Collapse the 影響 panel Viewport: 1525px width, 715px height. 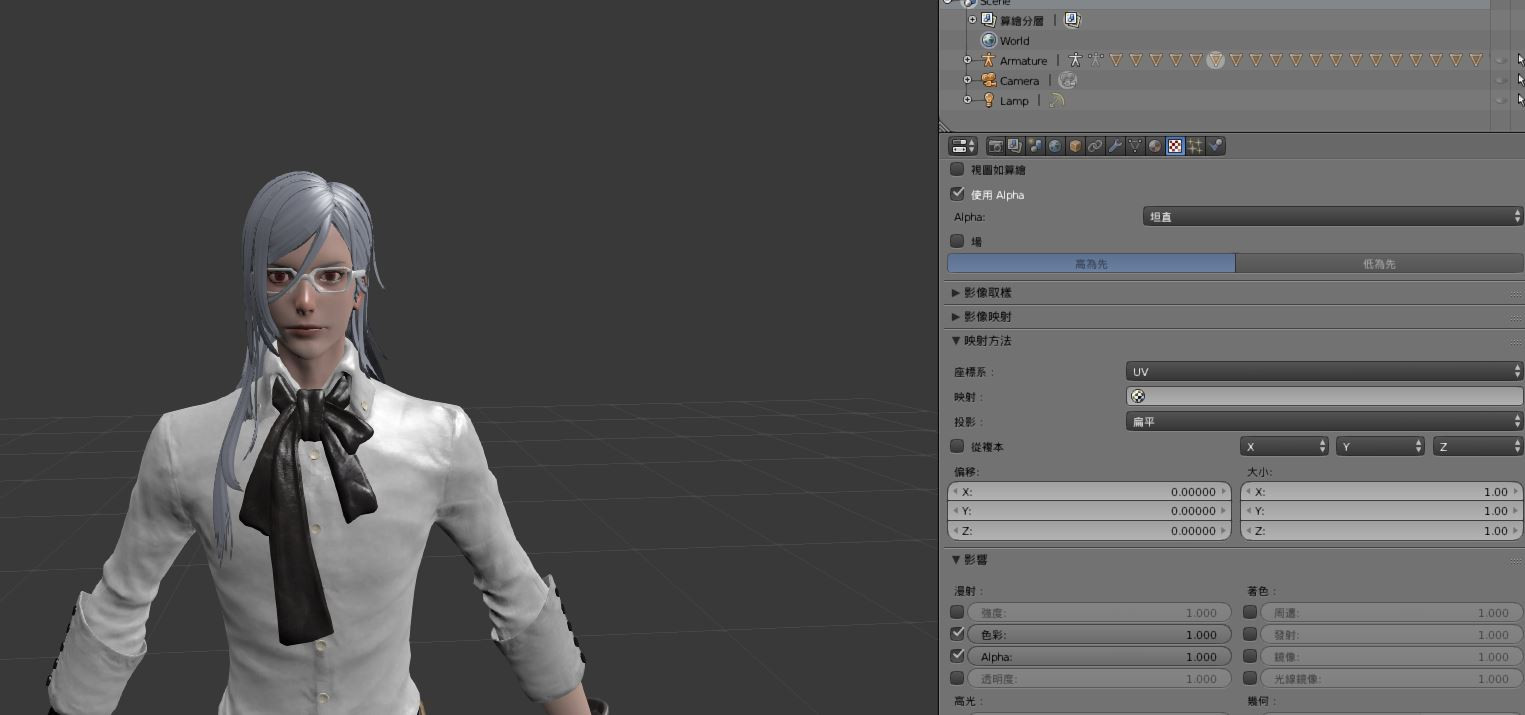point(956,560)
